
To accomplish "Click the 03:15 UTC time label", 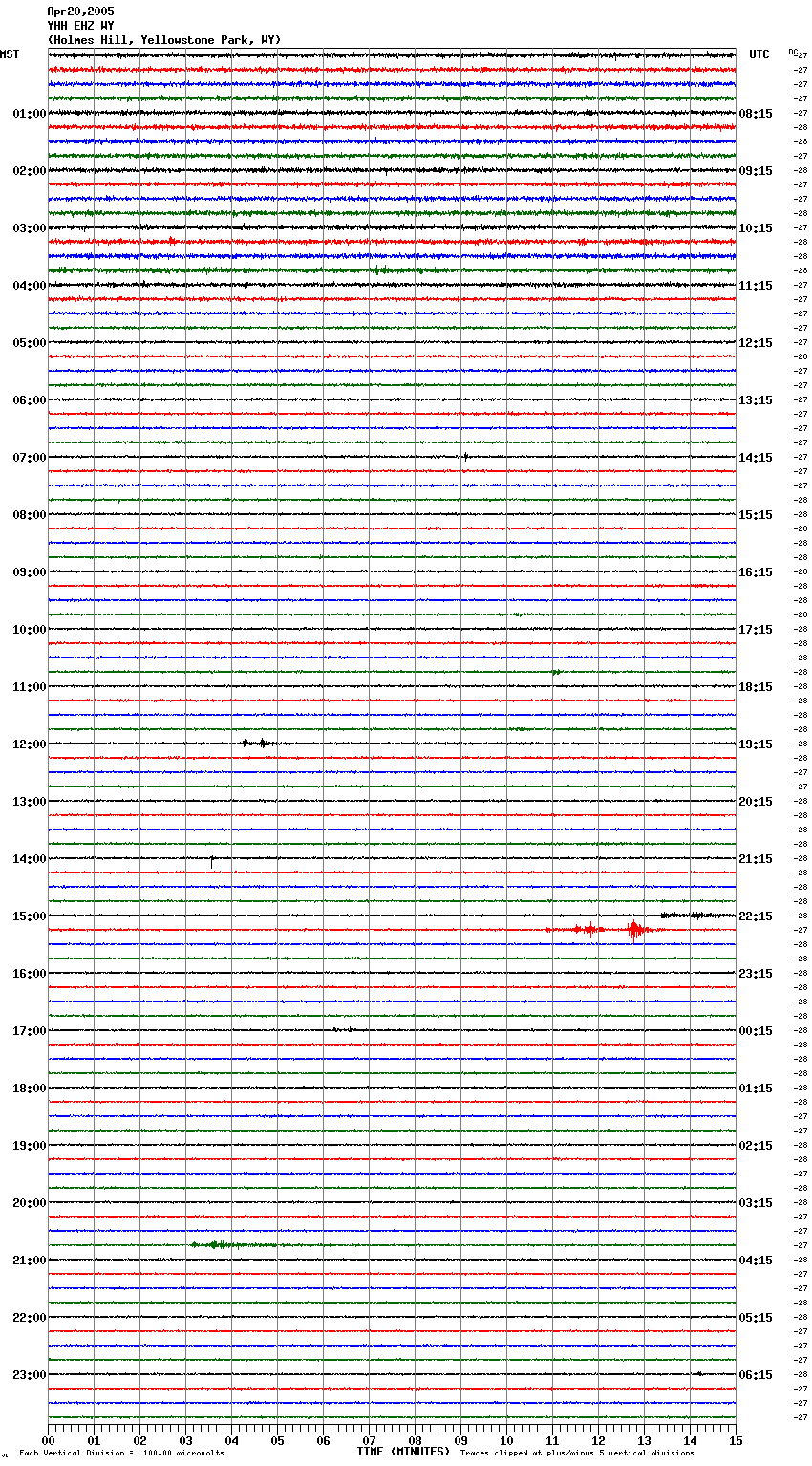I will point(756,1203).
